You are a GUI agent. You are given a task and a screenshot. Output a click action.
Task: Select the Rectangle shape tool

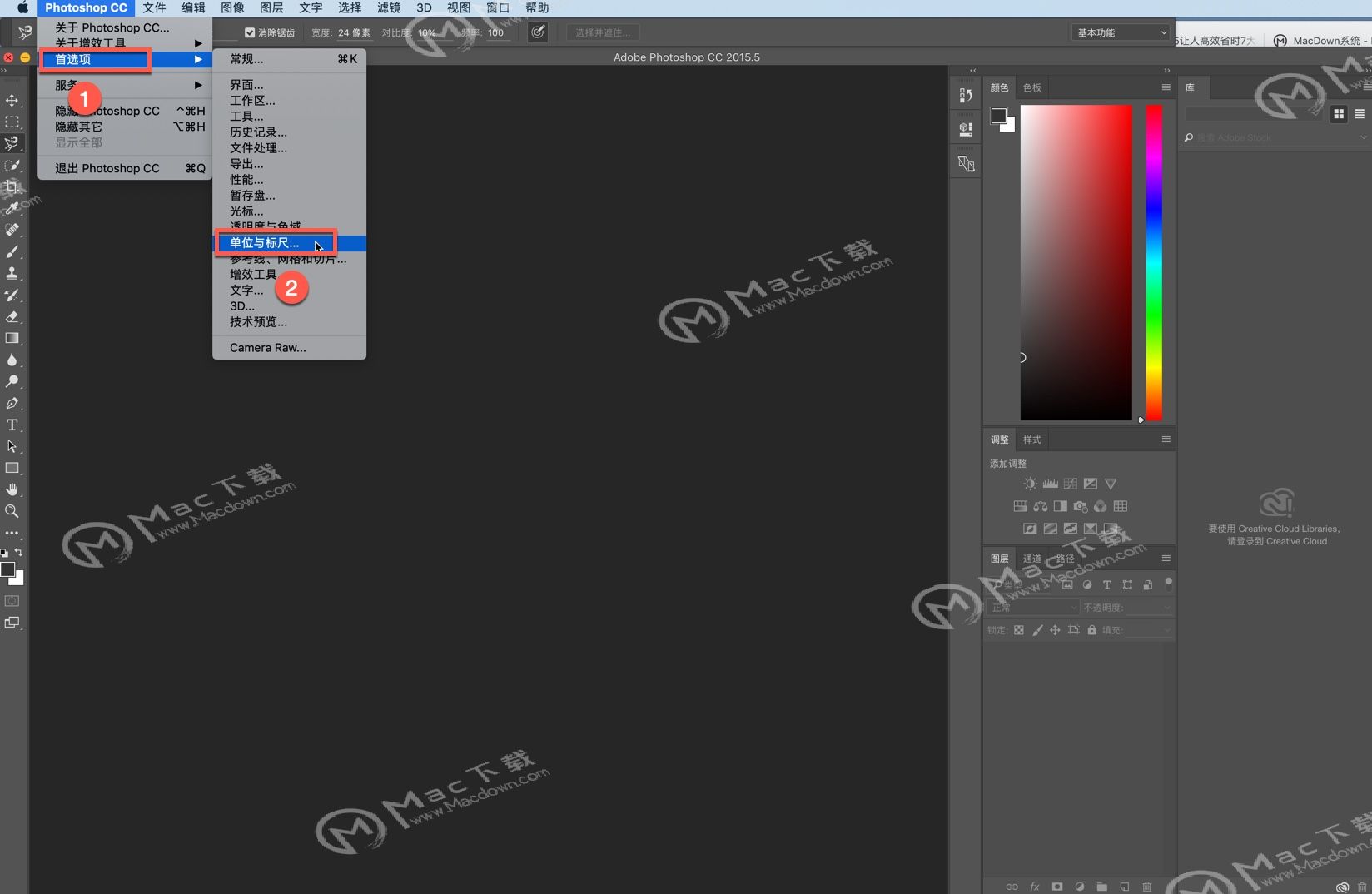pos(12,468)
